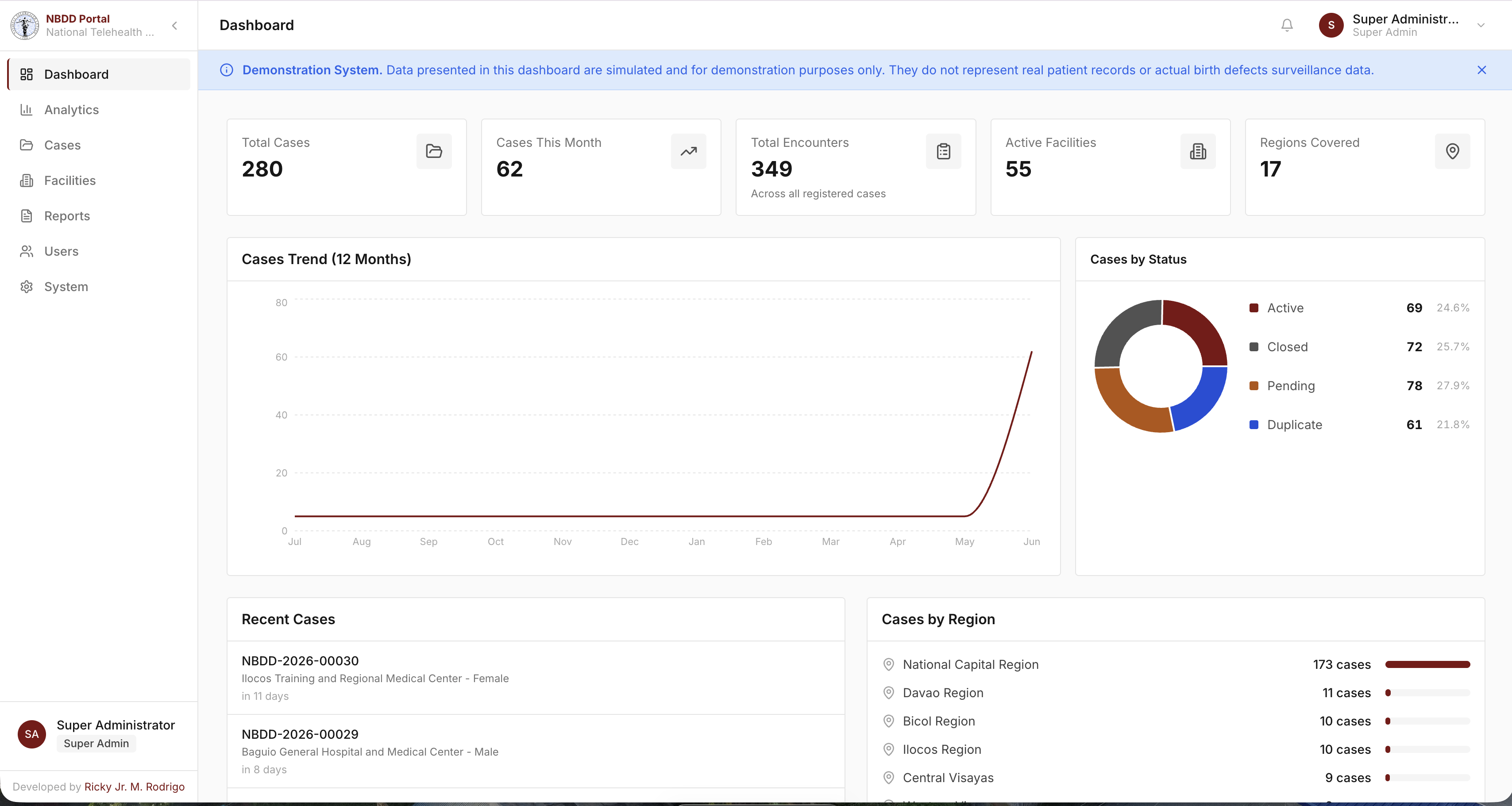Open recent case NBDD-2026-00030

535,678
